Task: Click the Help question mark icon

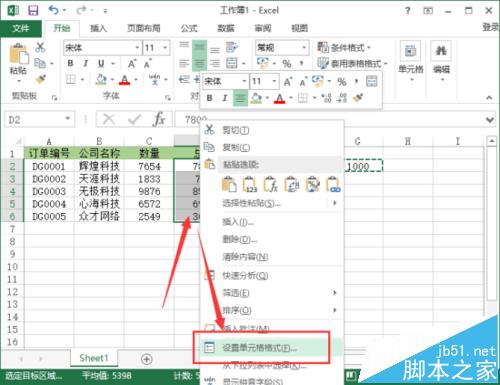Action: coord(407,11)
